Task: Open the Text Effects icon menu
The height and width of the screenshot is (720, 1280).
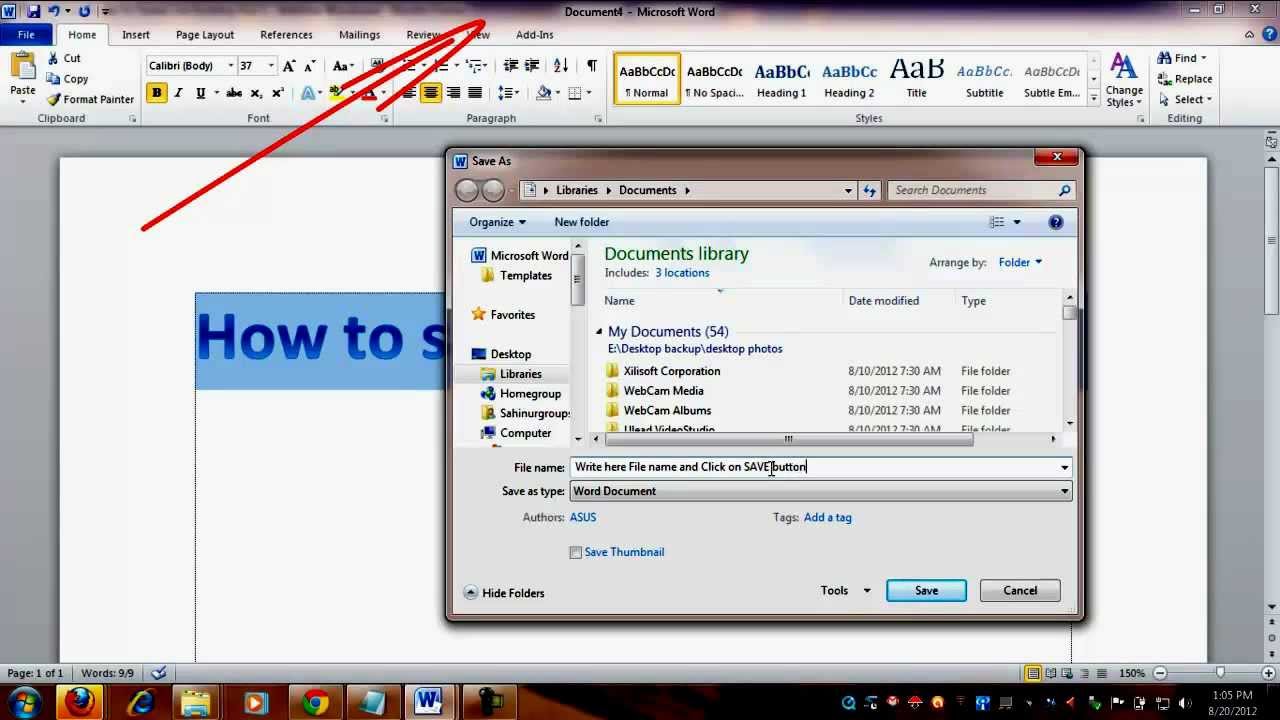Action: pyautogui.click(x=308, y=93)
